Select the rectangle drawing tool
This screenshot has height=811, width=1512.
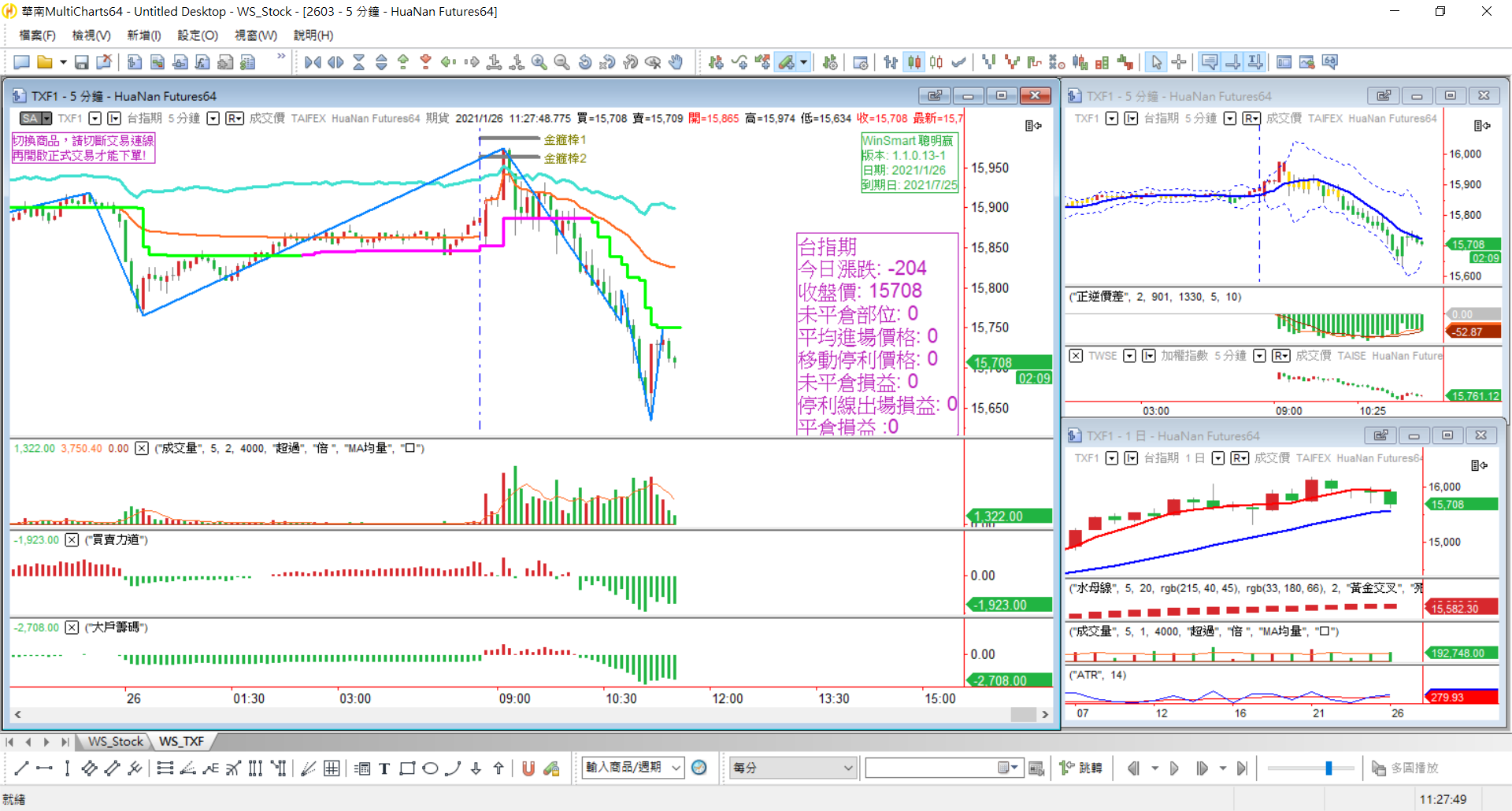(x=407, y=768)
